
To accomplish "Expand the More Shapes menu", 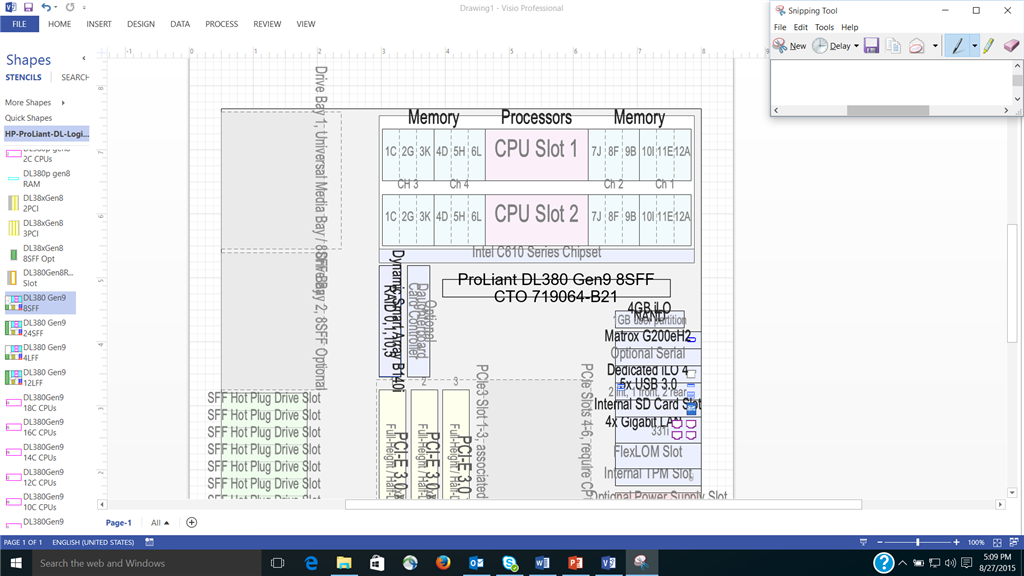I will tap(35, 103).
